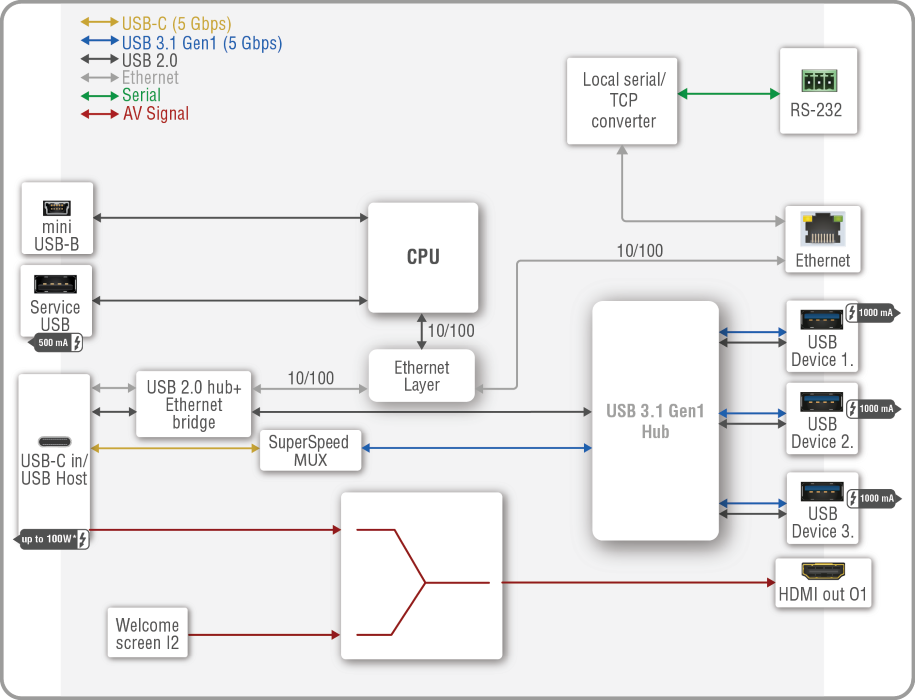Click the AV Signal legend entry
The height and width of the screenshot is (700, 915).
[x=155, y=114]
